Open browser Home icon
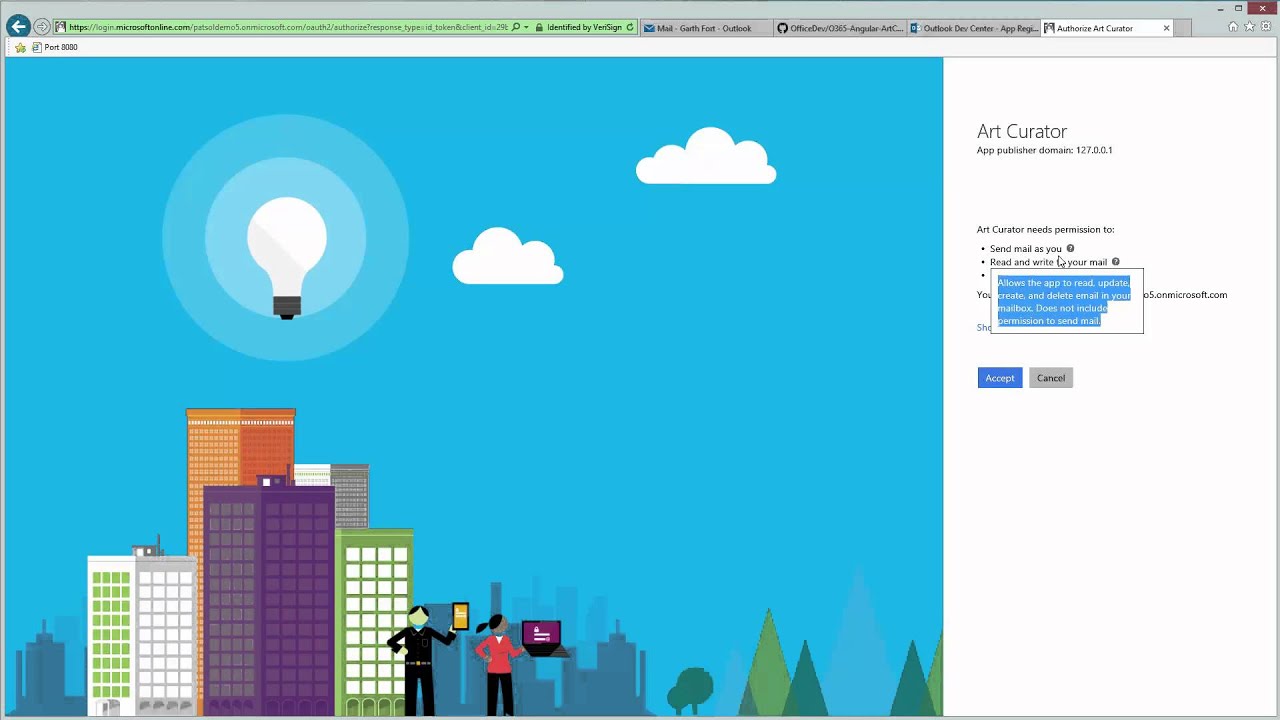The width and height of the screenshot is (1280, 720). [1233, 27]
